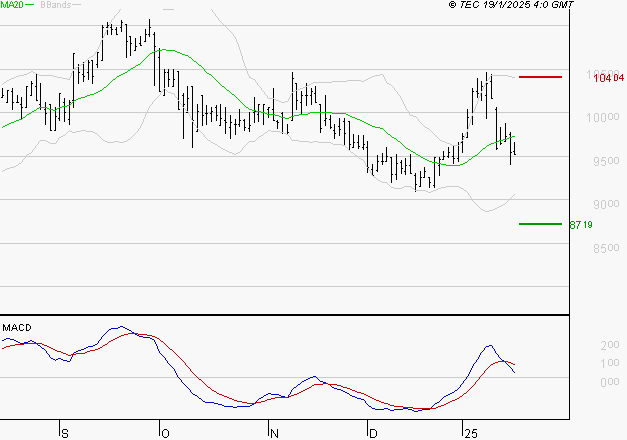Click the O month marker on time axis
The width and height of the screenshot is (627, 440).
pyautogui.click(x=165, y=434)
